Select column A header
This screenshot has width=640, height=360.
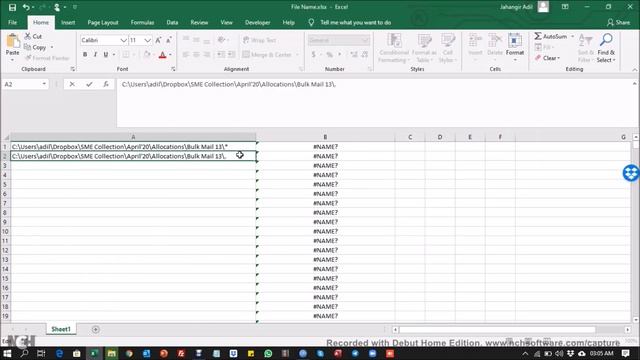coord(133,137)
